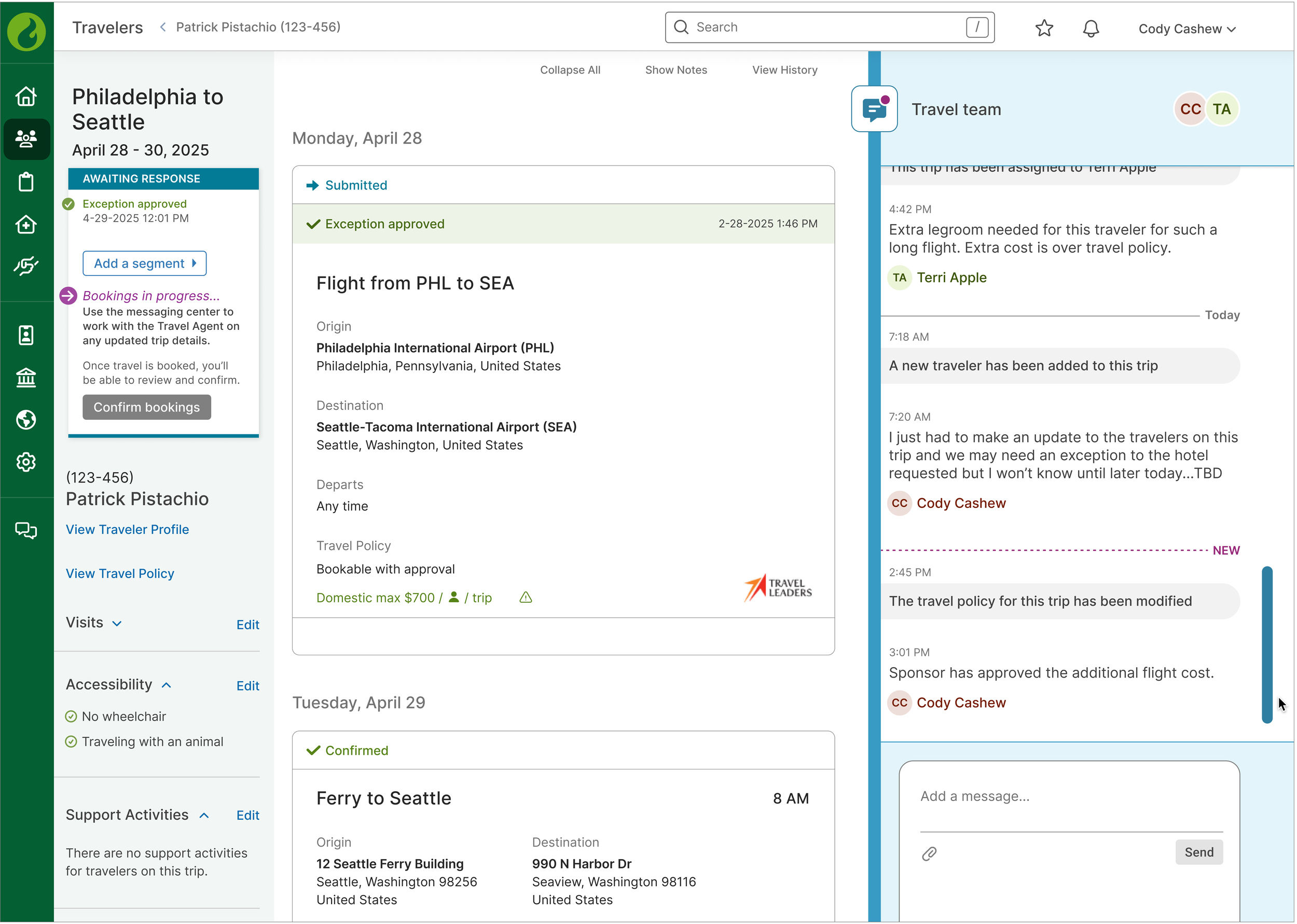Click the chat panel scrollbar

pyautogui.click(x=1268, y=645)
